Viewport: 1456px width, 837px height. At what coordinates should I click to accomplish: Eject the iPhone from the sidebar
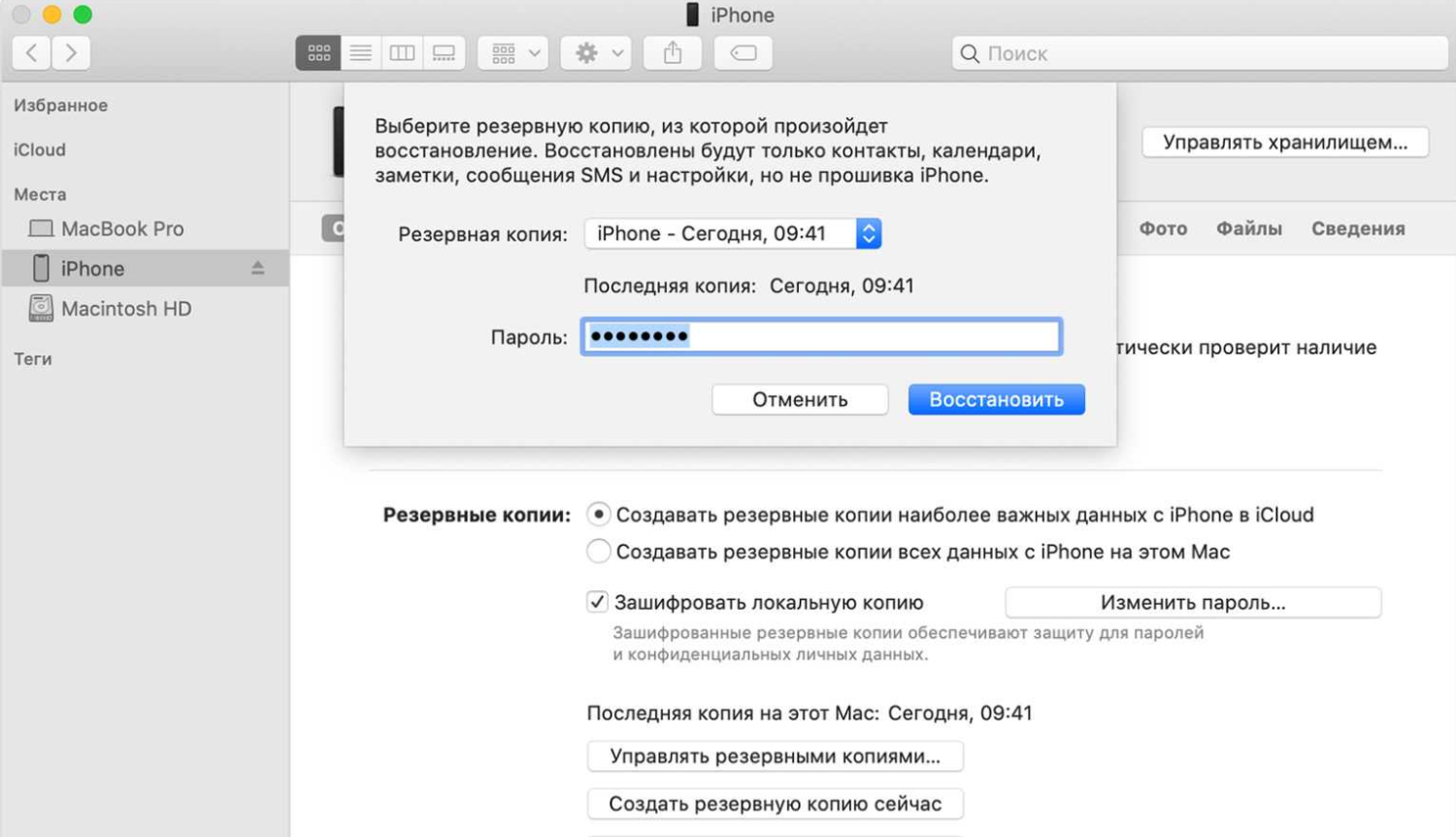coord(257,268)
